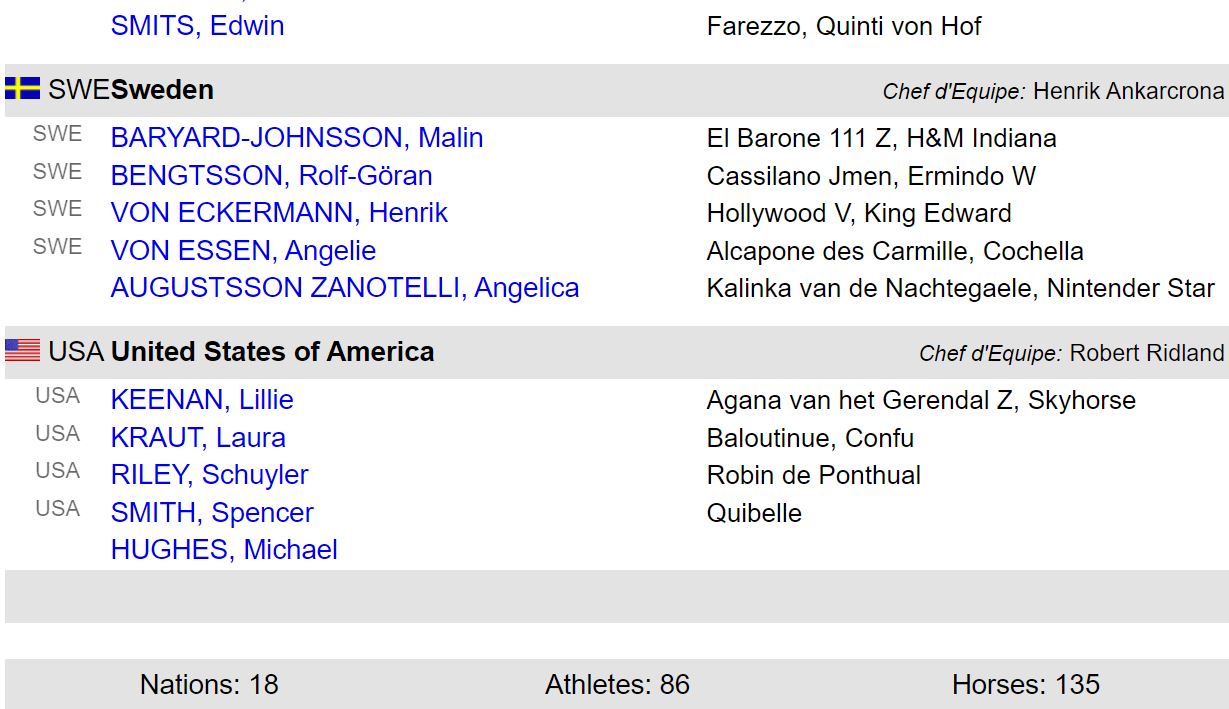Click the Athletes: 86 total
Viewport: 1229px width, 709px height.
(617, 685)
